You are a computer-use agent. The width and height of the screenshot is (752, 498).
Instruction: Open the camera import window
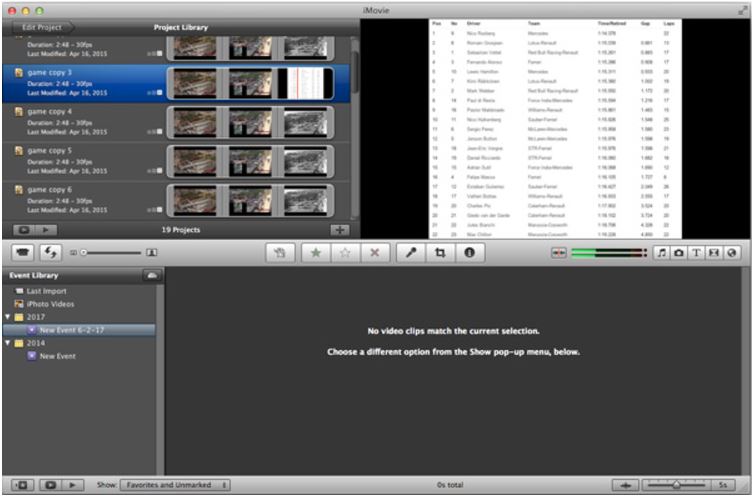(23, 252)
